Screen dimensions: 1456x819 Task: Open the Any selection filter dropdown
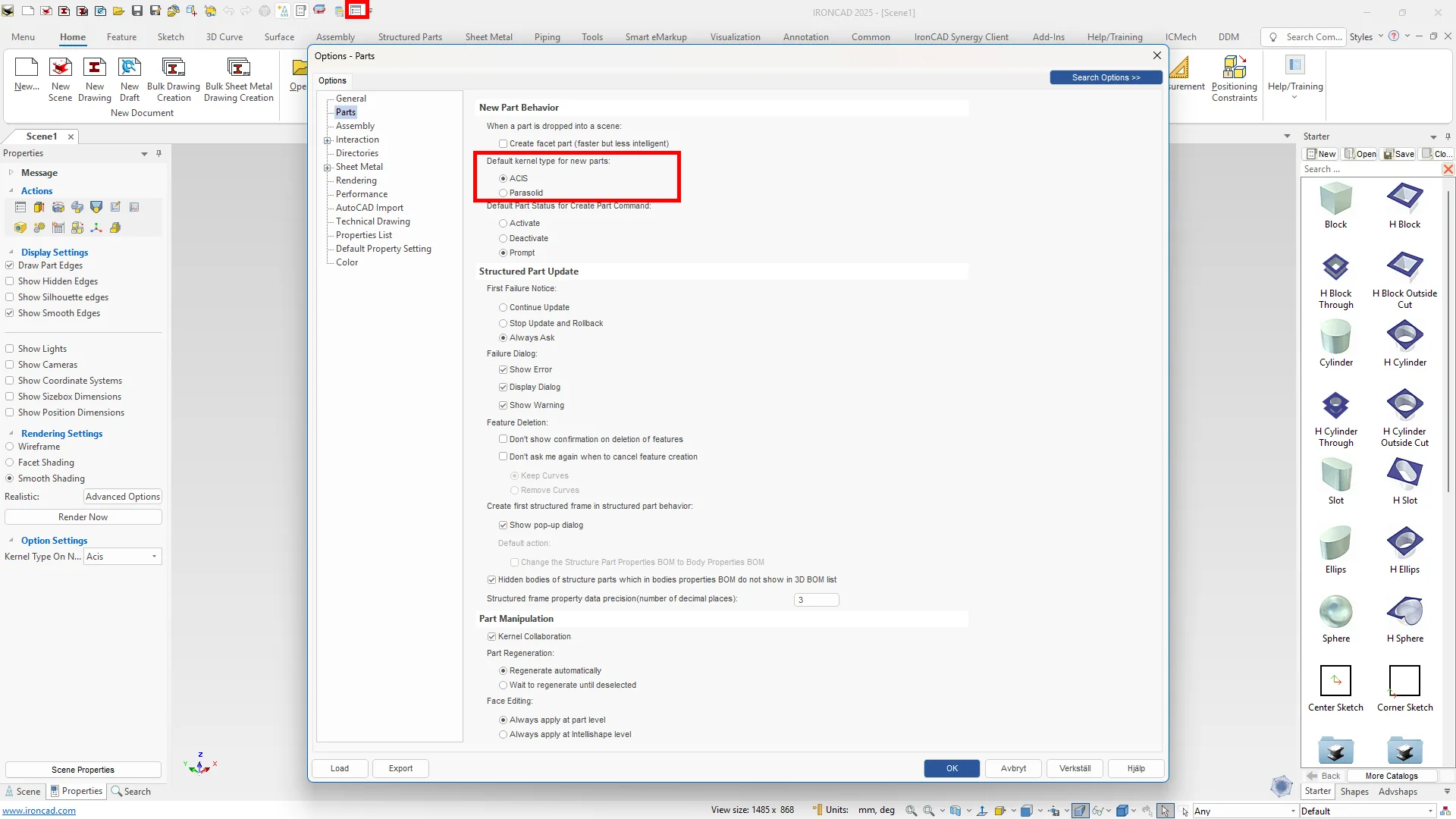[1245, 811]
